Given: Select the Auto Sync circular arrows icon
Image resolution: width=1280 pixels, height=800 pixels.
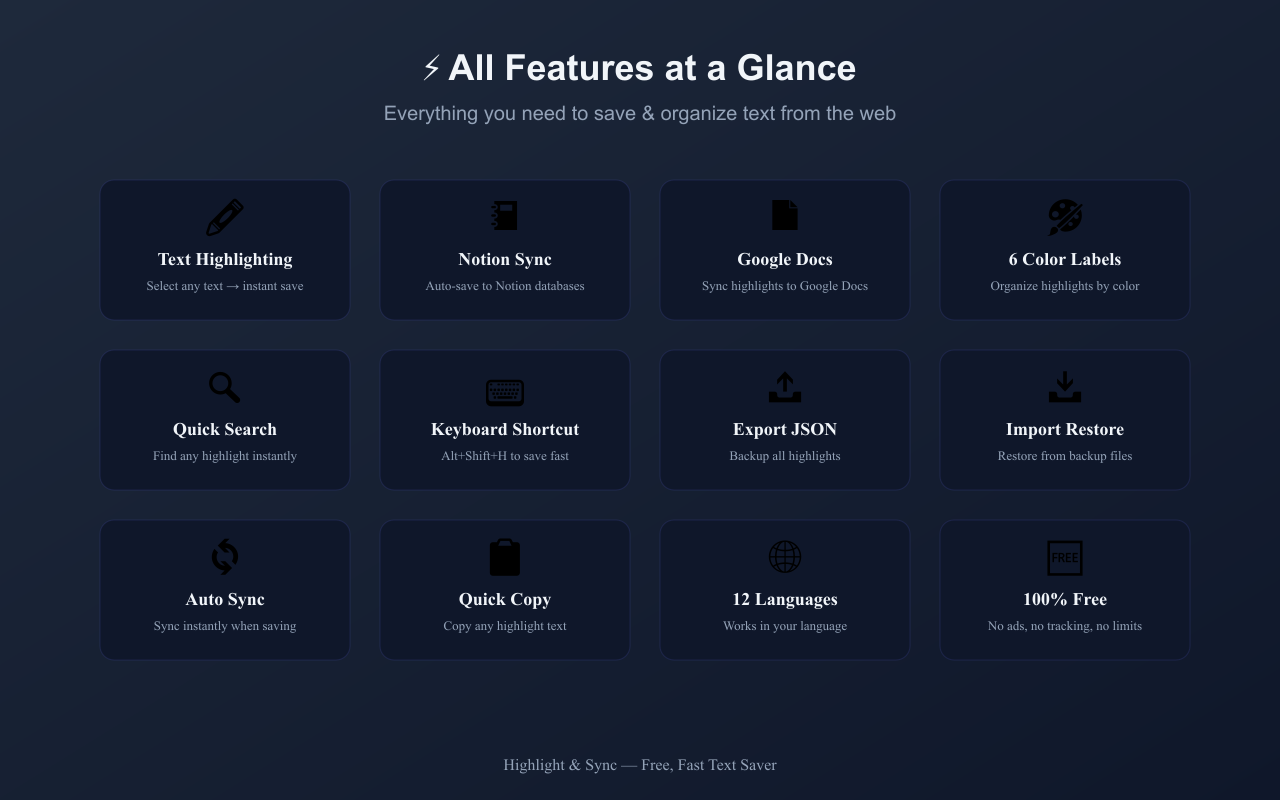Looking at the screenshot, I should coord(225,557).
